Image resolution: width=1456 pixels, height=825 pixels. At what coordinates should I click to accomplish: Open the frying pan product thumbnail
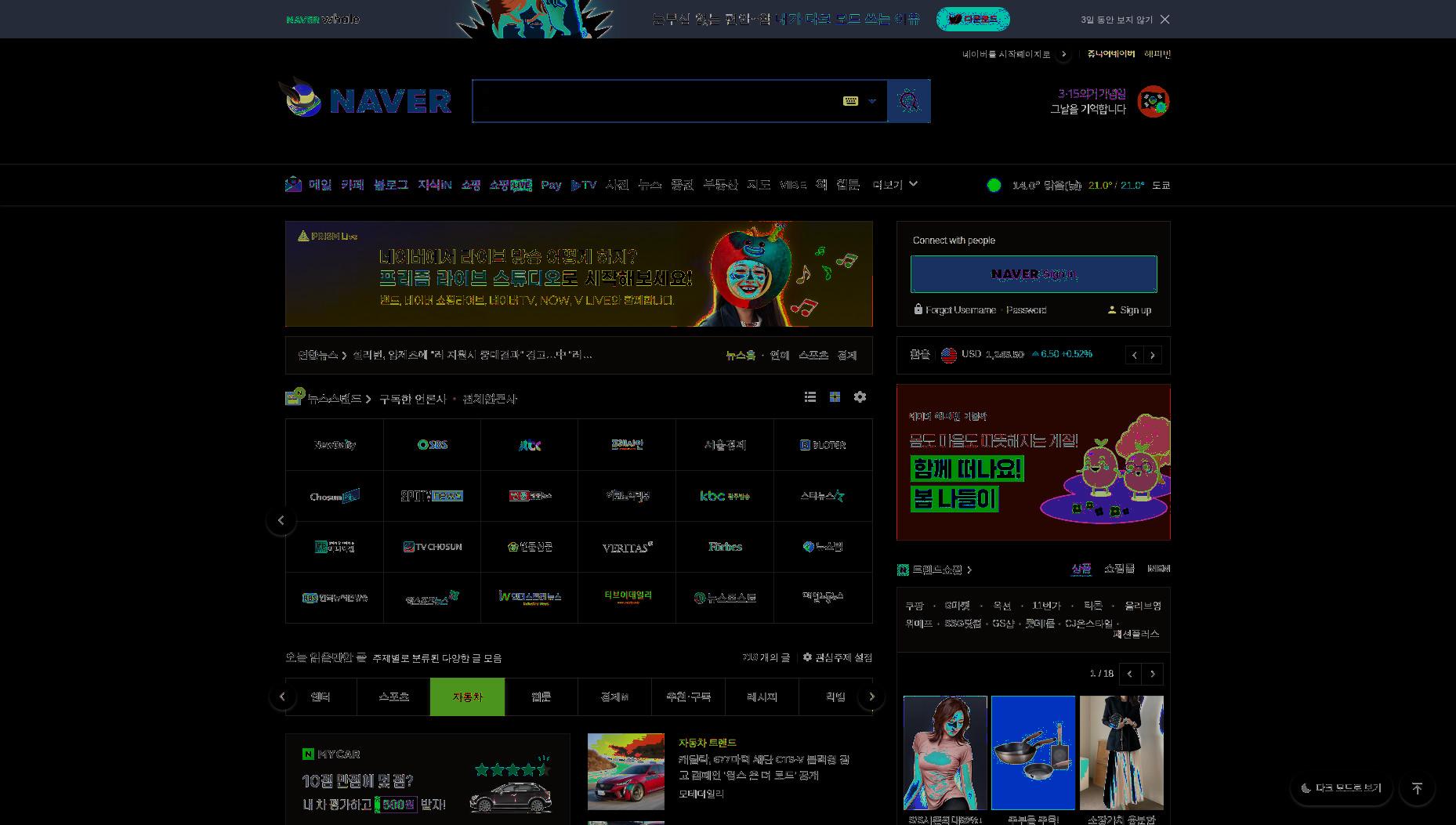[1033, 753]
